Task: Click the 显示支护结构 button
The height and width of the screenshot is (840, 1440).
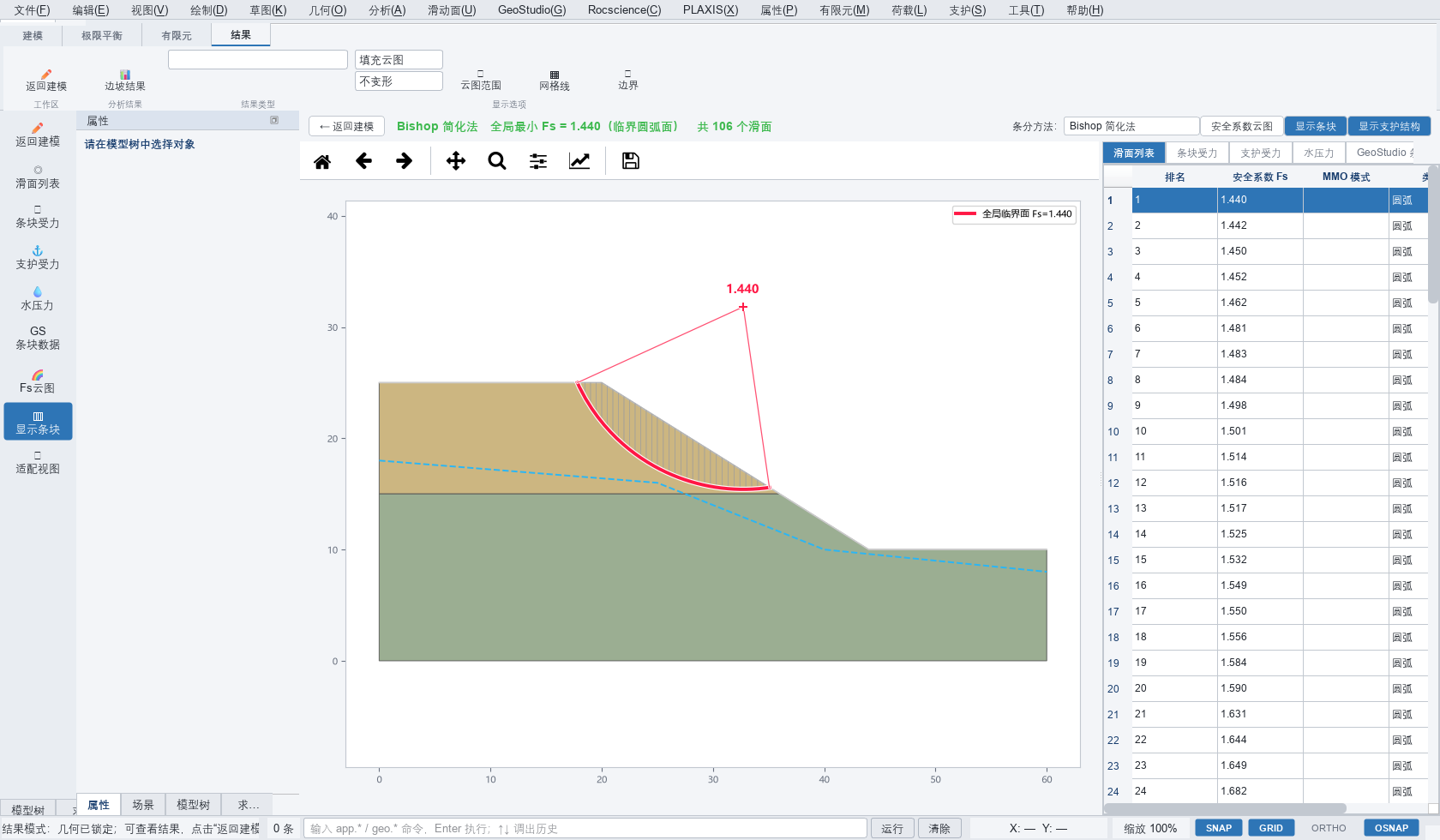Action: tap(1389, 126)
